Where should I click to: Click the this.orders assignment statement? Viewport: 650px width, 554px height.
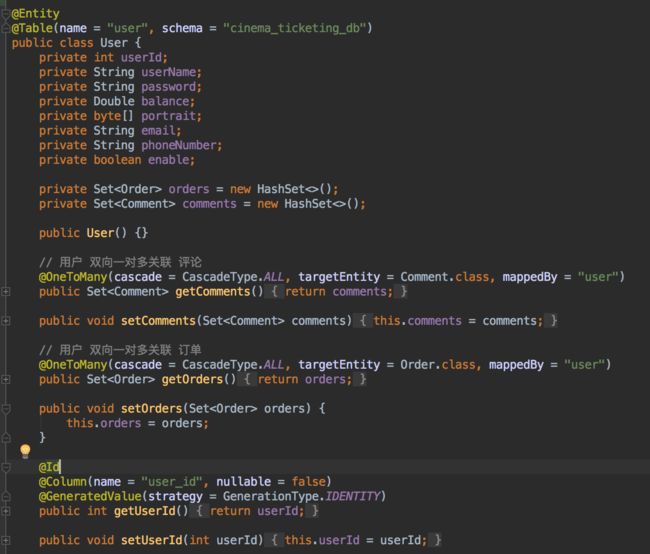[137, 423]
